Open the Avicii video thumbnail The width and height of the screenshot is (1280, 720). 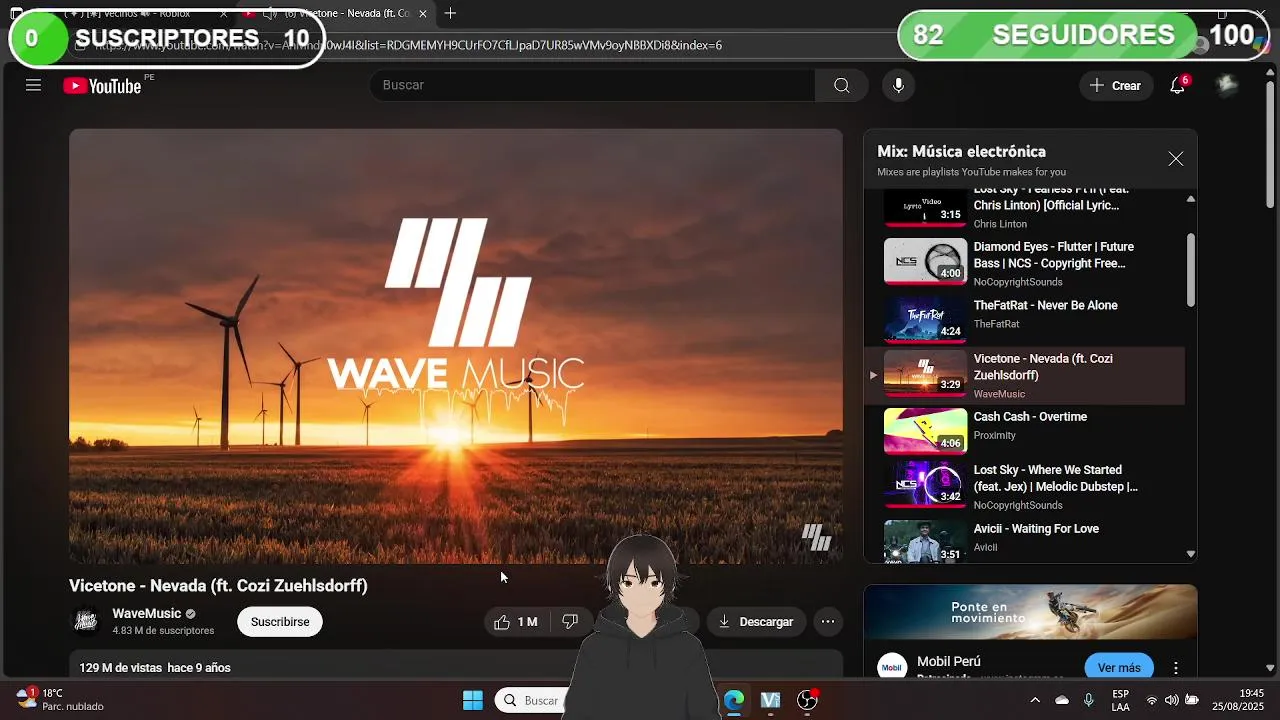click(x=925, y=541)
